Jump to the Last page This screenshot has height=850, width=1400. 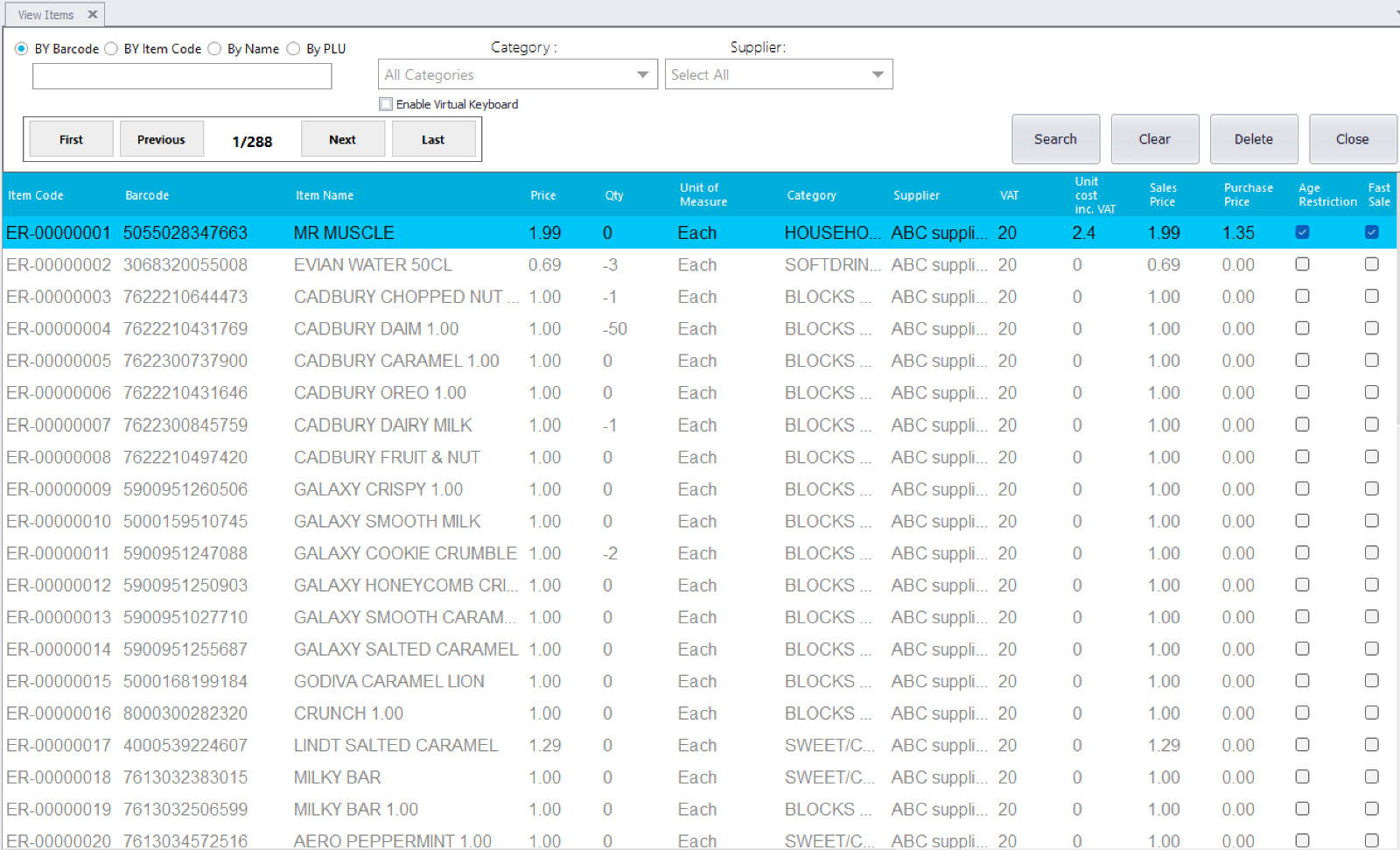point(433,139)
